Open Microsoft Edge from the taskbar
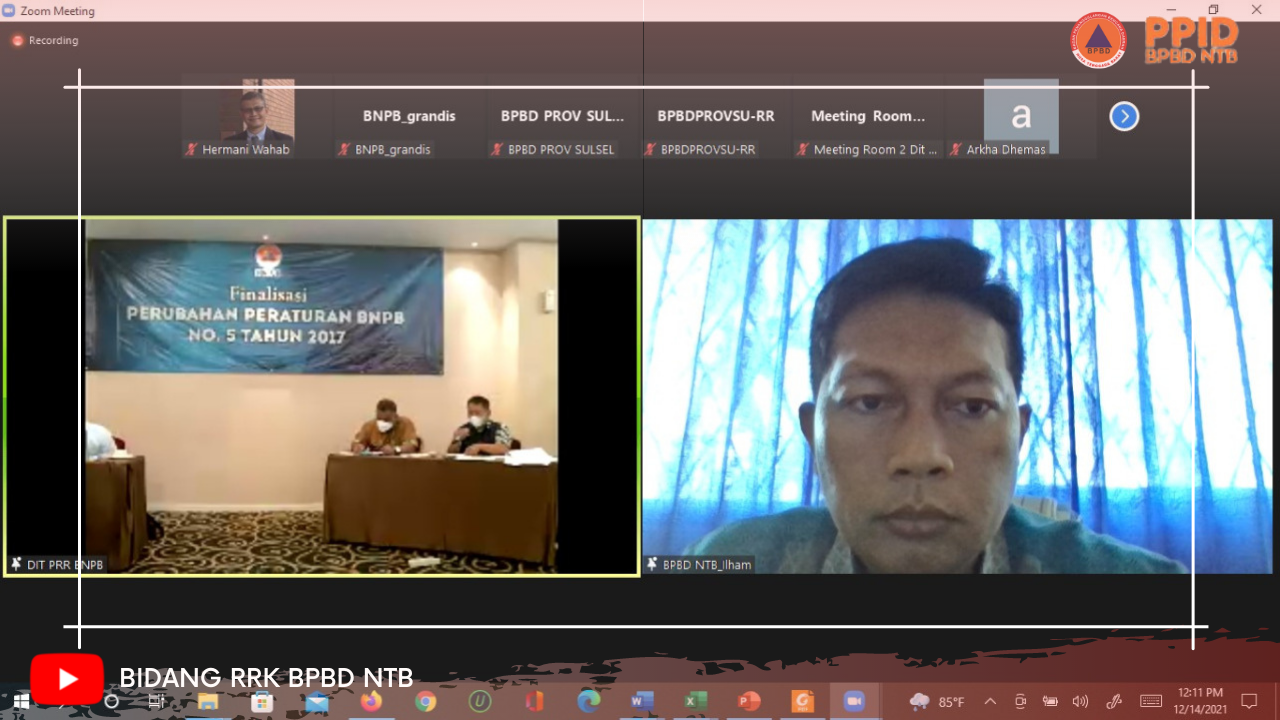This screenshot has height=720, width=1280. click(x=588, y=702)
